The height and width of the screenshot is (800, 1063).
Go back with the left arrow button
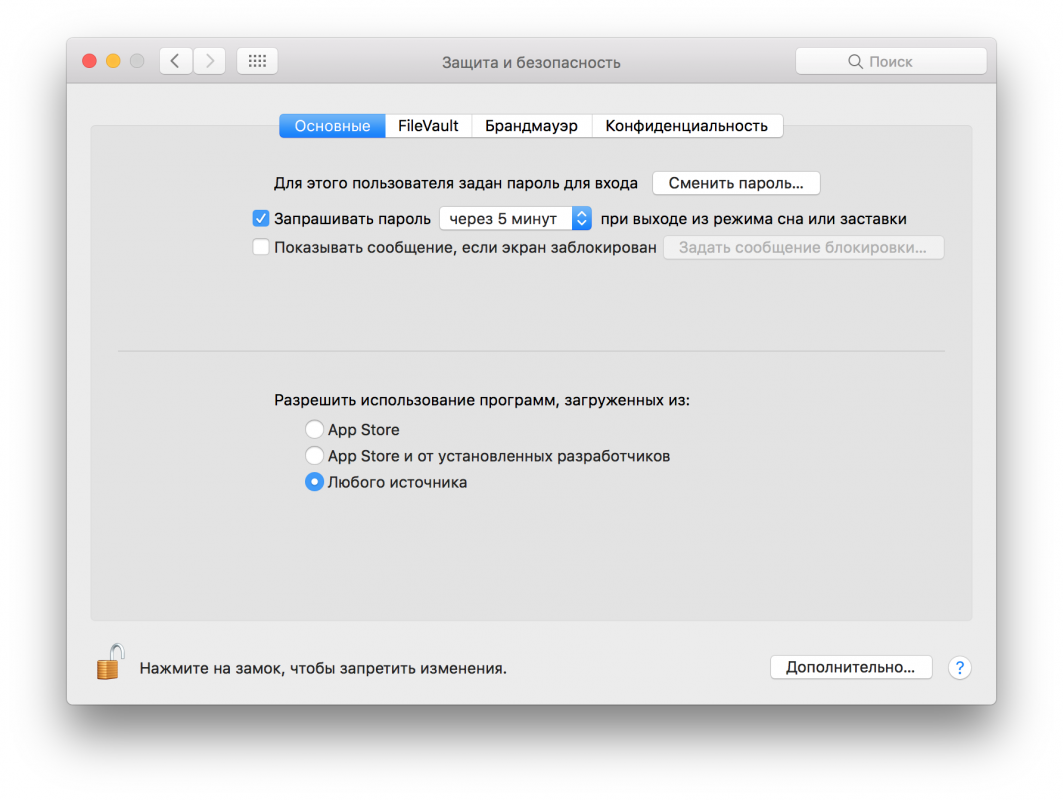[176, 61]
